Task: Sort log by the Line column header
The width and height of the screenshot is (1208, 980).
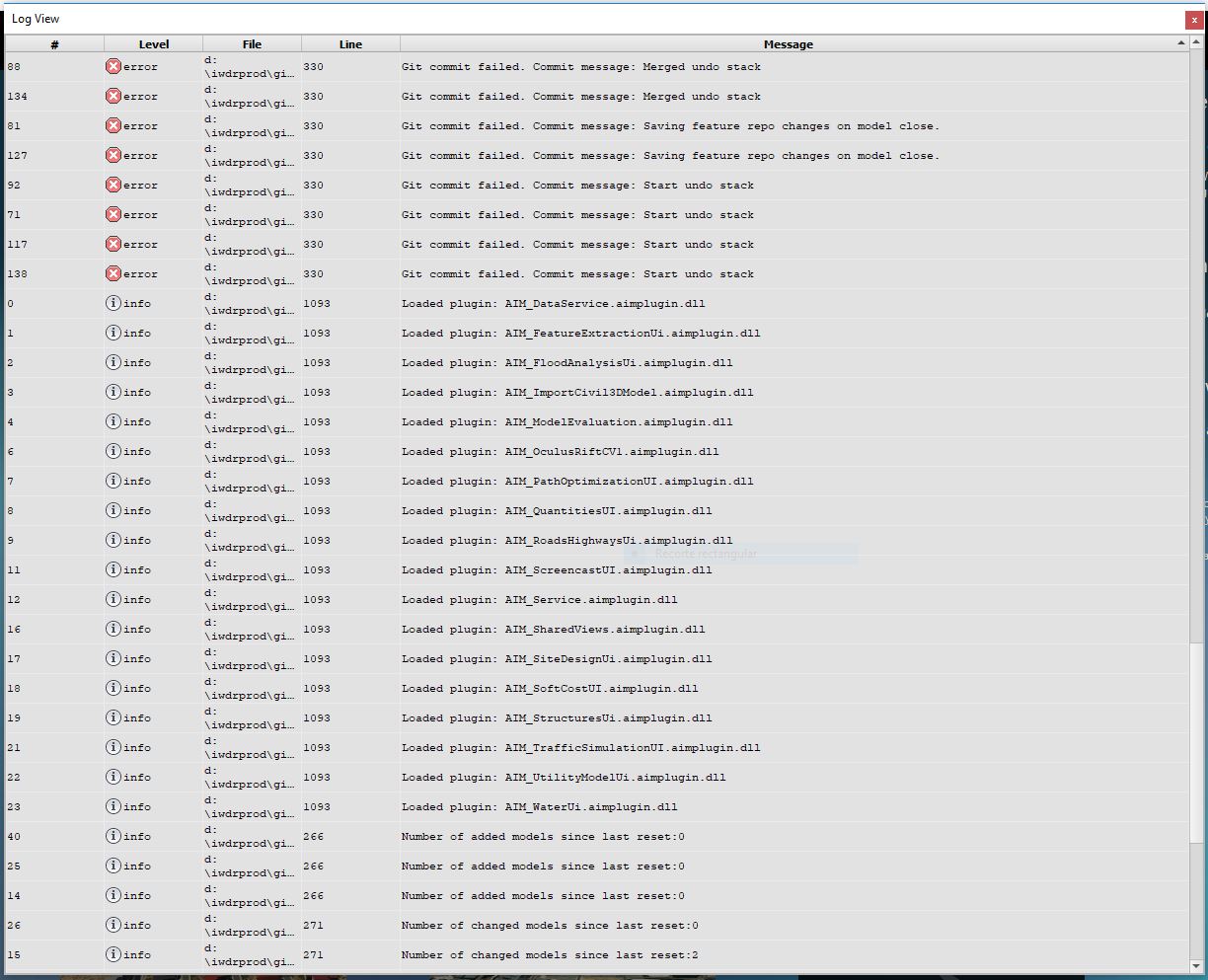Action: (x=350, y=43)
